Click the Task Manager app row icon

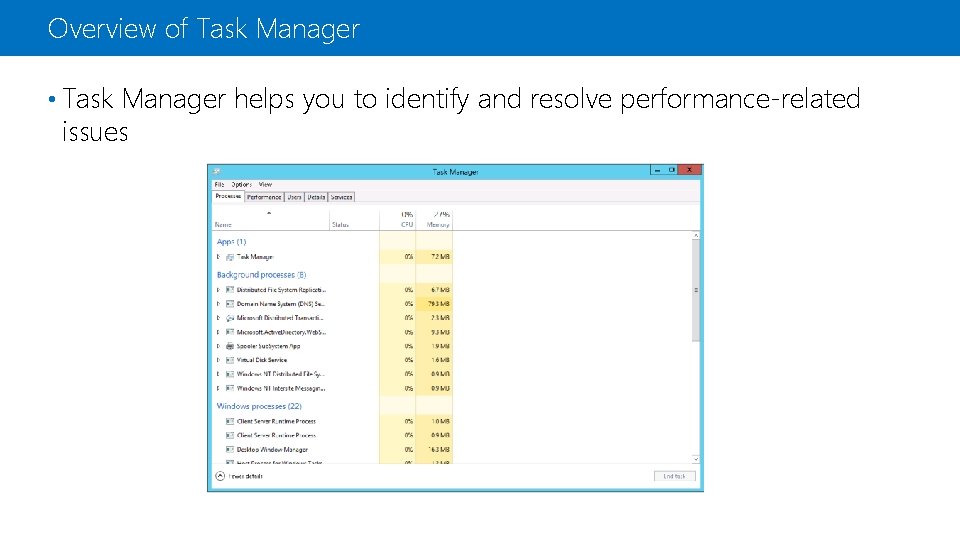(230, 257)
